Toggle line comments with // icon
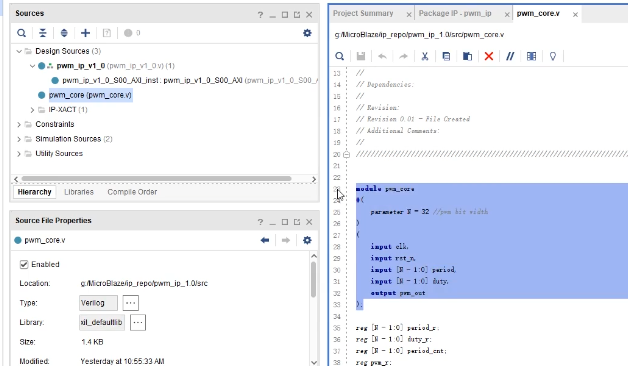This screenshot has height=366, width=628. click(510, 56)
